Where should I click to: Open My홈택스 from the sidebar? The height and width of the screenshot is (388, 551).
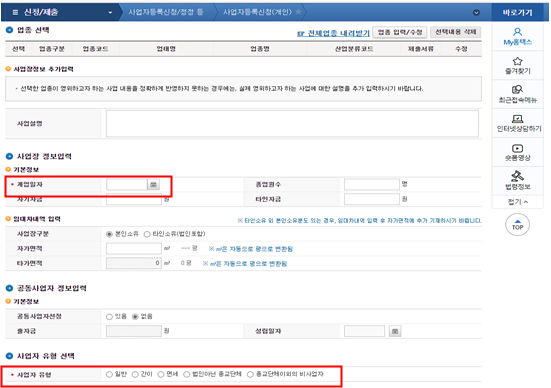[x=517, y=37]
